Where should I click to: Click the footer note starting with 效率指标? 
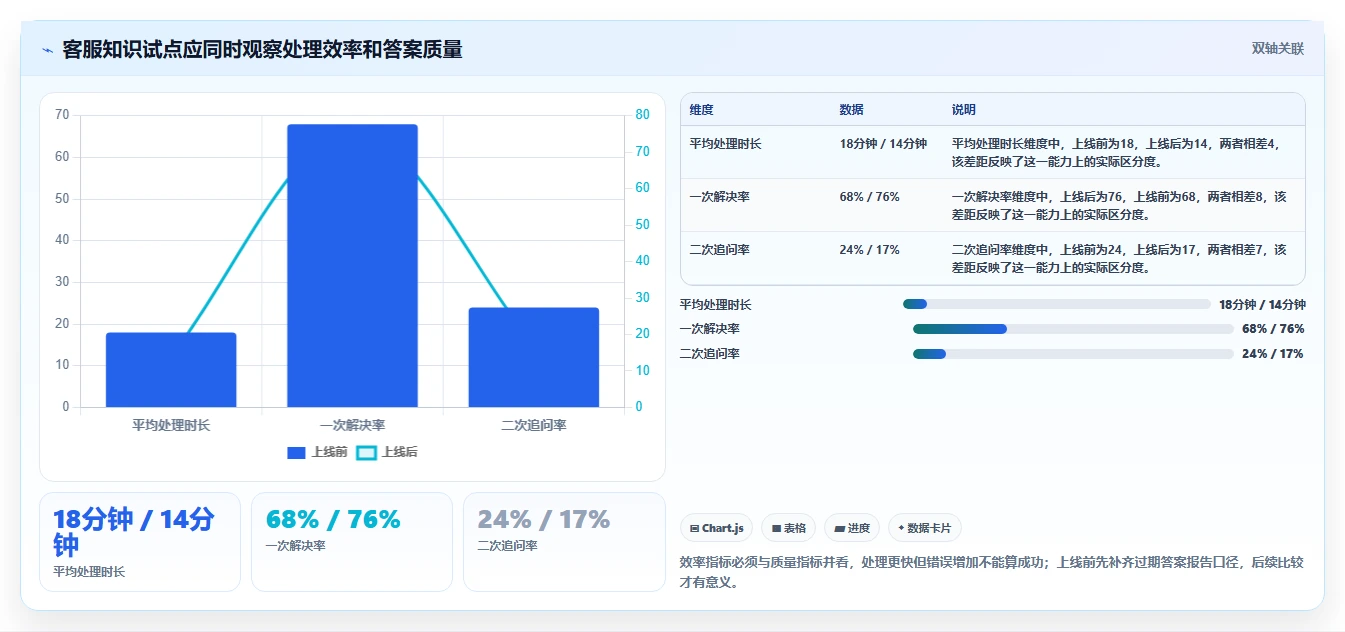tap(991, 572)
